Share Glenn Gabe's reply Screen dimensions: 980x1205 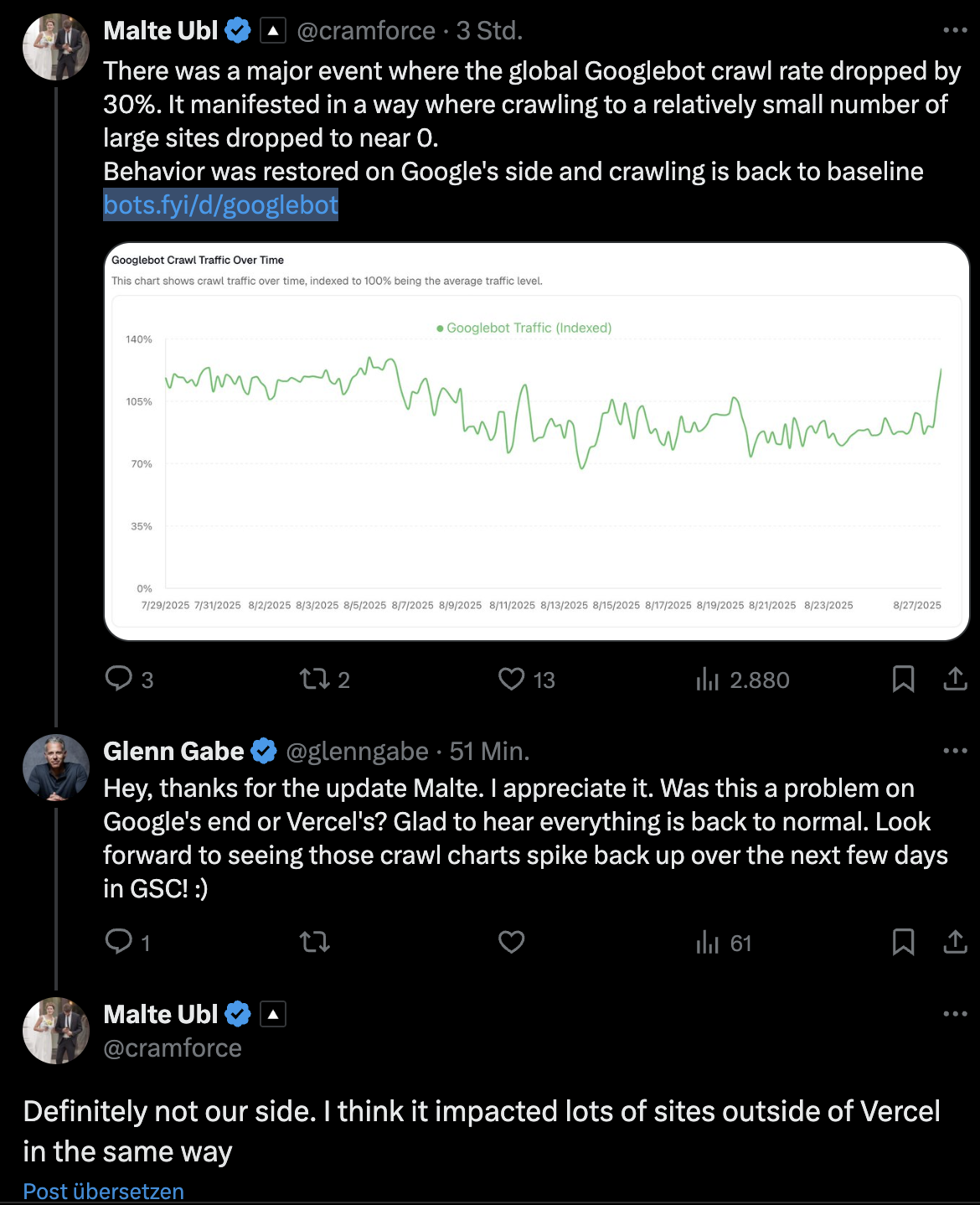pos(955,942)
